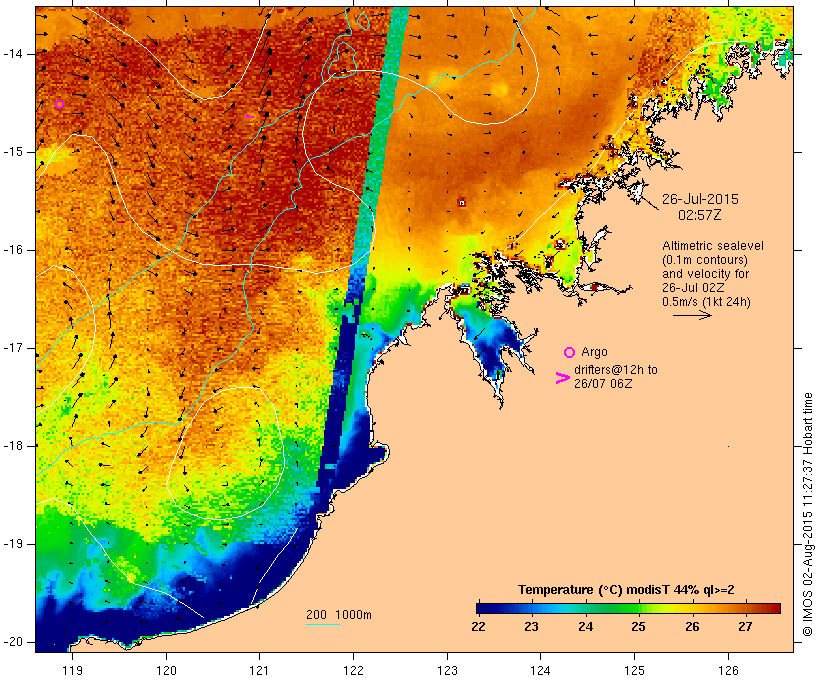Image resolution: width=820 pixels, height=680 pixels.
Task: Click the color bar value 24
Action: point(585,627)
